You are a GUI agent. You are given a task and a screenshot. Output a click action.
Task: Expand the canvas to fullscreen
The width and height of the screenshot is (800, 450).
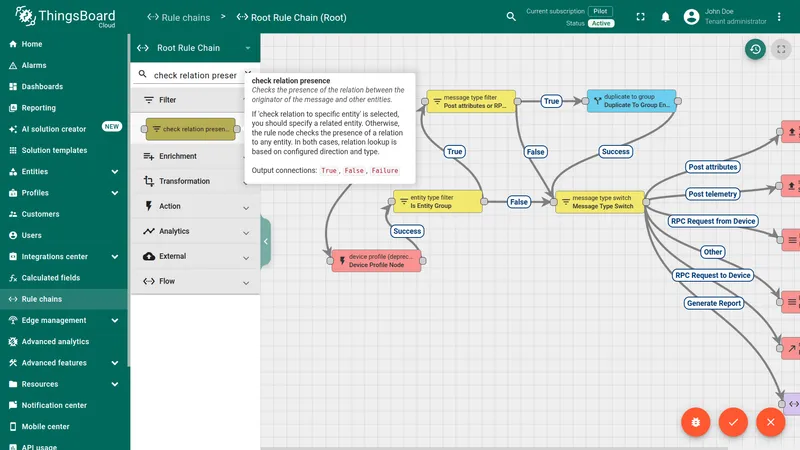coord(781,49)
